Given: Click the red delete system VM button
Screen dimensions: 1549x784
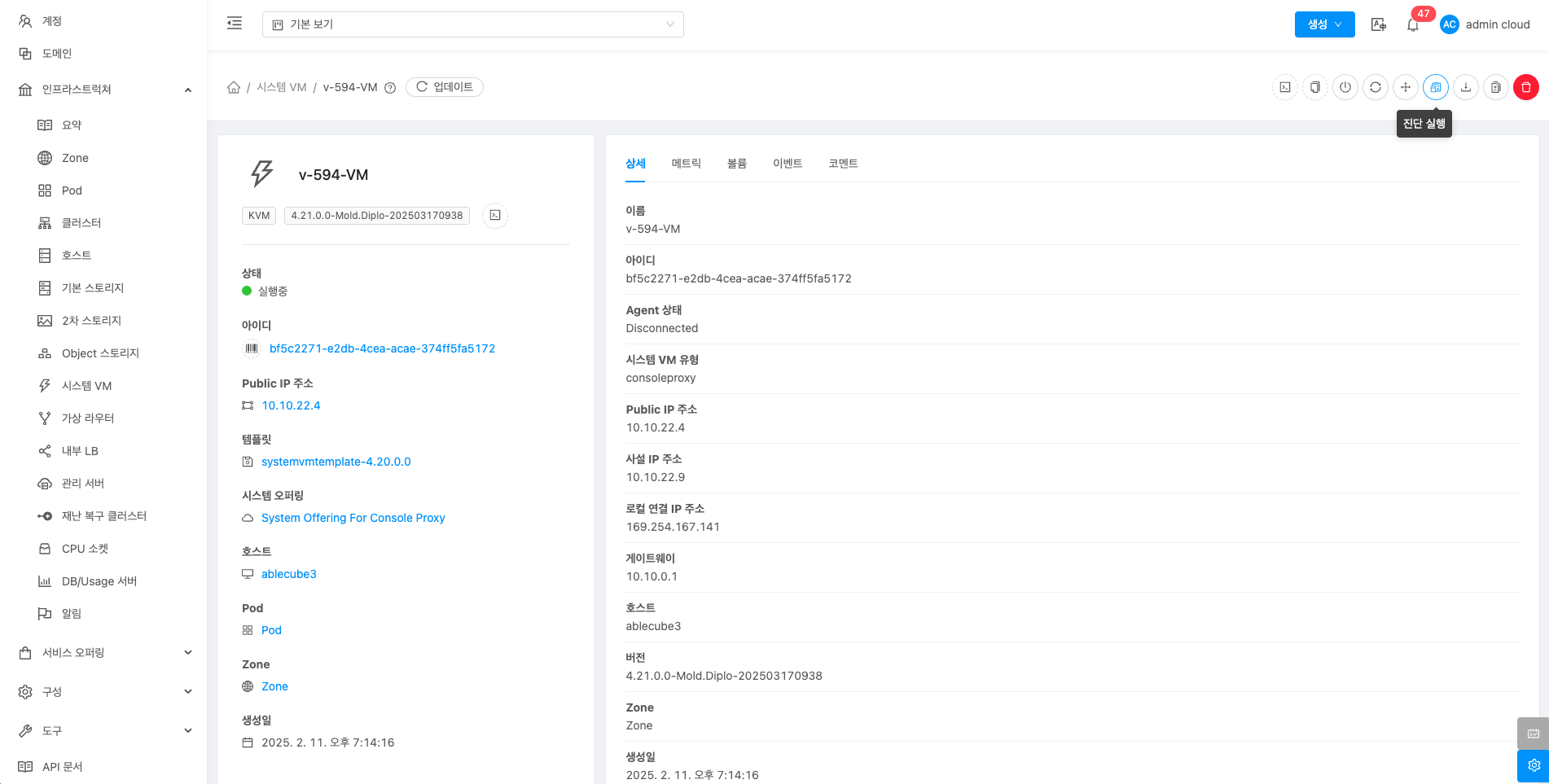Looking at the screenshot, I should [1525, 87].
